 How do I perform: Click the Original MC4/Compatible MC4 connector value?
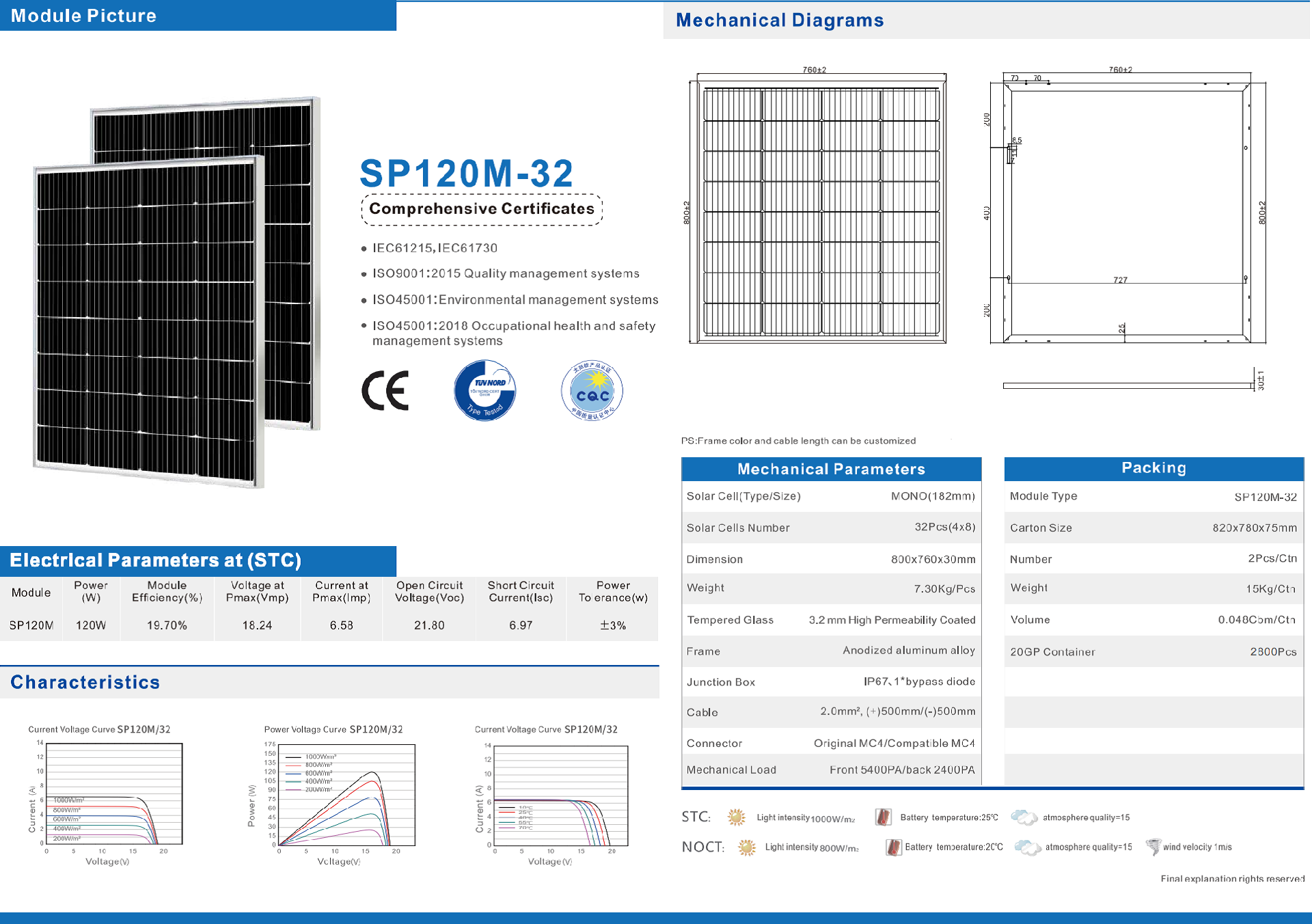tap(894, 743)
